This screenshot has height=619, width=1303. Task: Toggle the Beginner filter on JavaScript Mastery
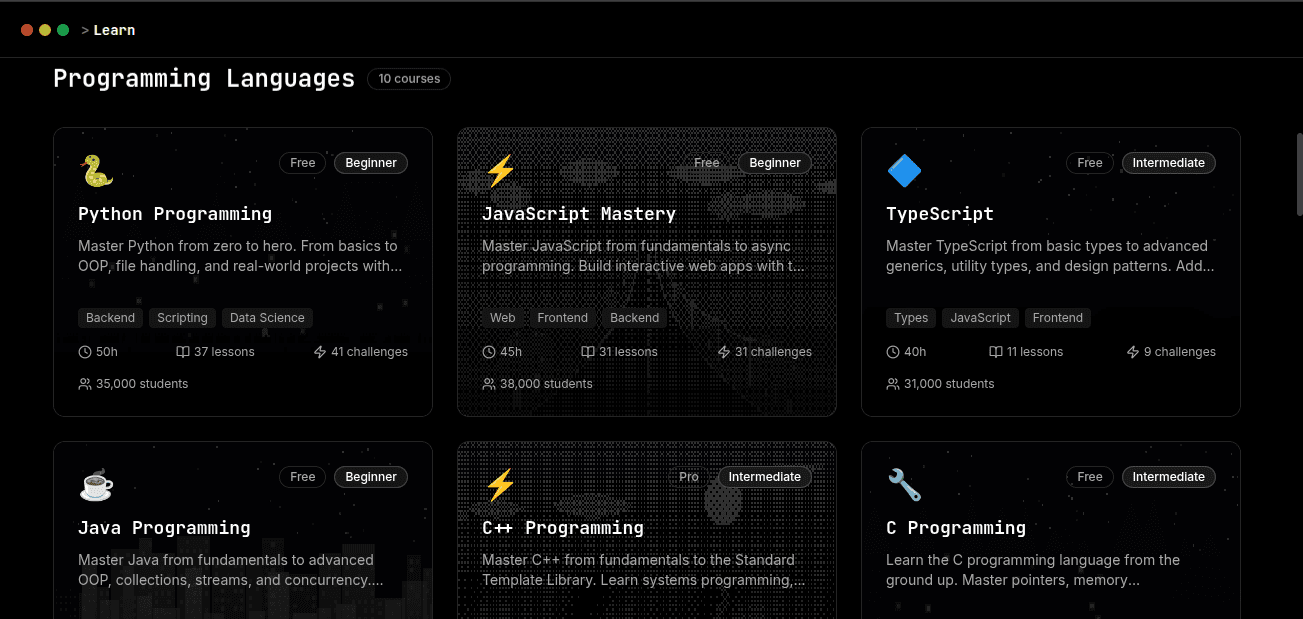click(774, 162)
